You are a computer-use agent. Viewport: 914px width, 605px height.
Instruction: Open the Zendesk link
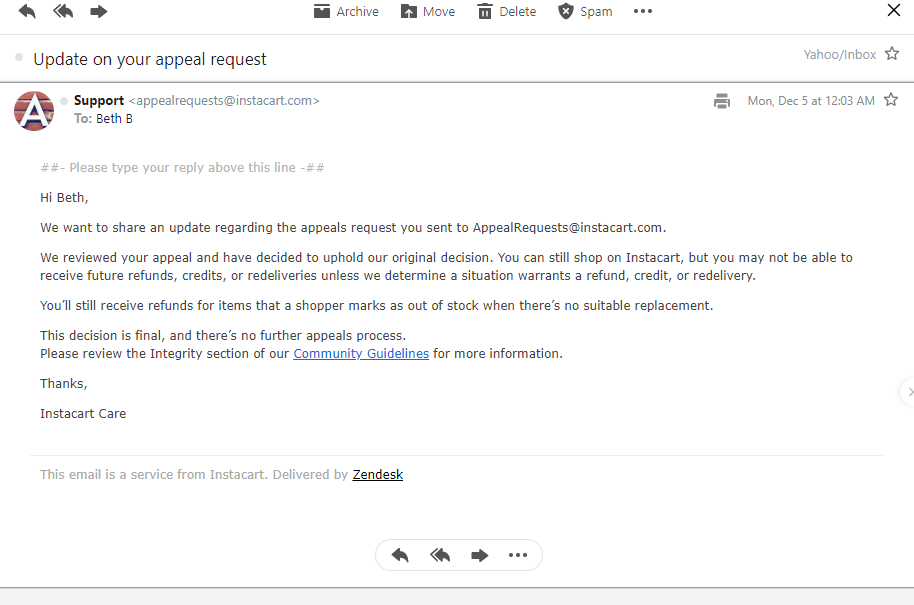(x=378, y=474)
